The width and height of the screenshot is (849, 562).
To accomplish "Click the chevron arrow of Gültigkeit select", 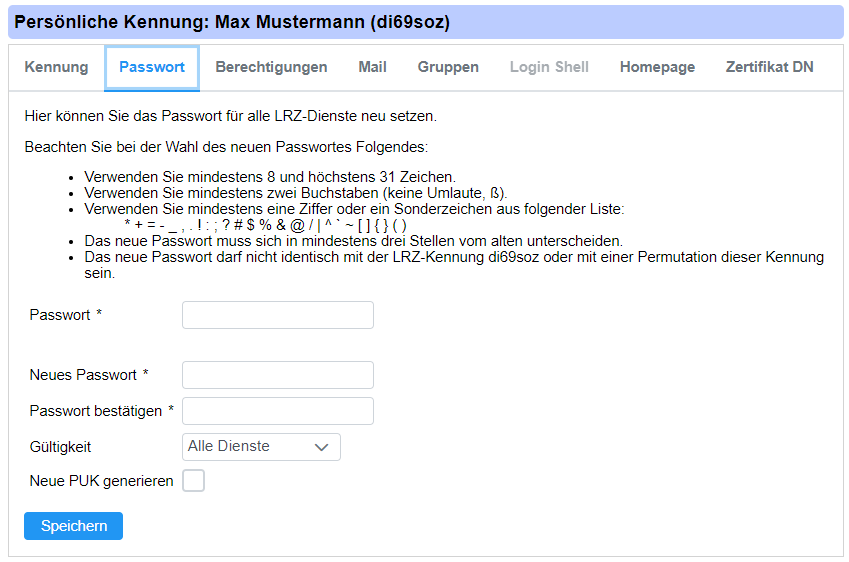I will [x=322, y=447].
